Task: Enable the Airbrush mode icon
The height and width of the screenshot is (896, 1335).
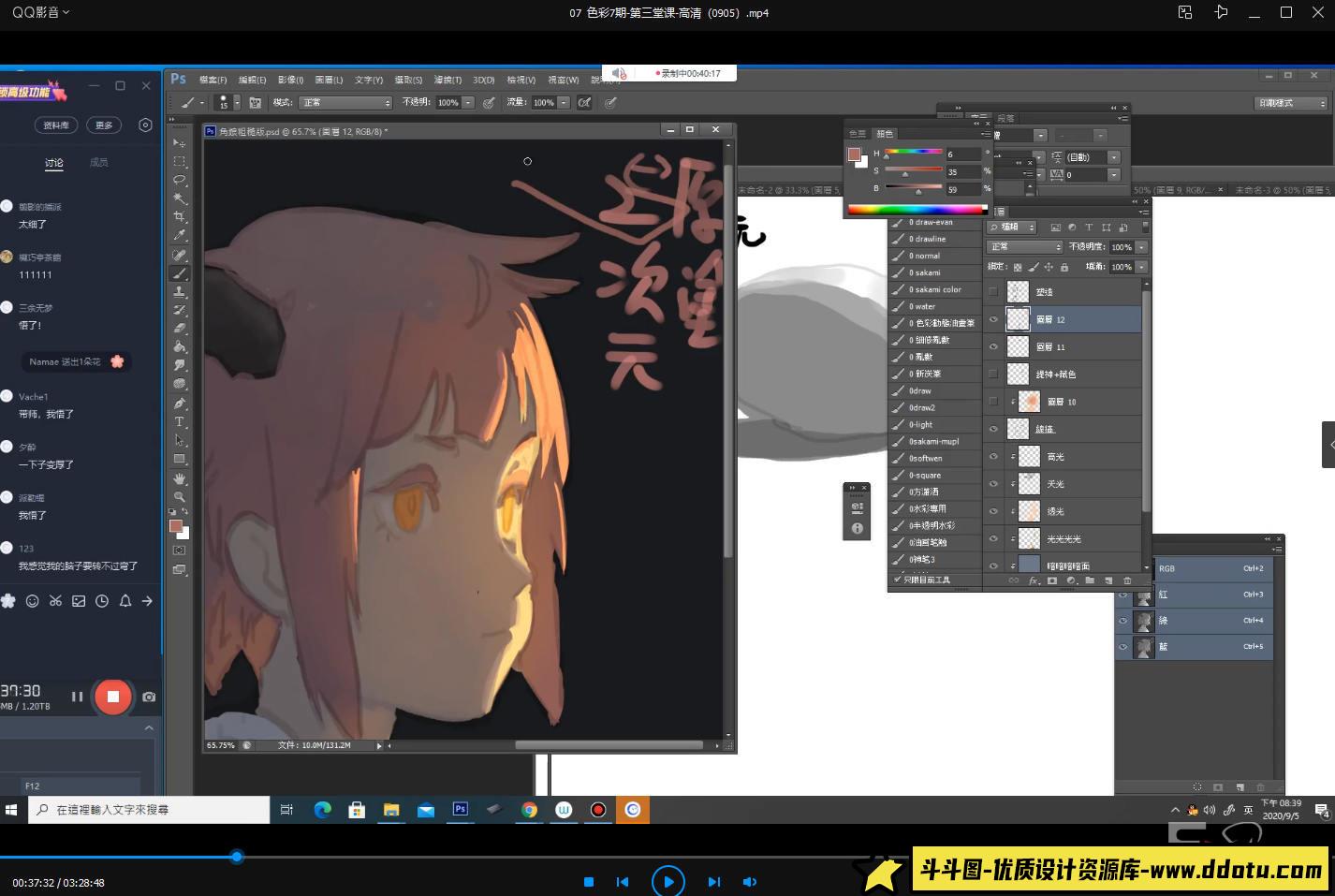Action: pyautogui.click(x=584, y=102)
